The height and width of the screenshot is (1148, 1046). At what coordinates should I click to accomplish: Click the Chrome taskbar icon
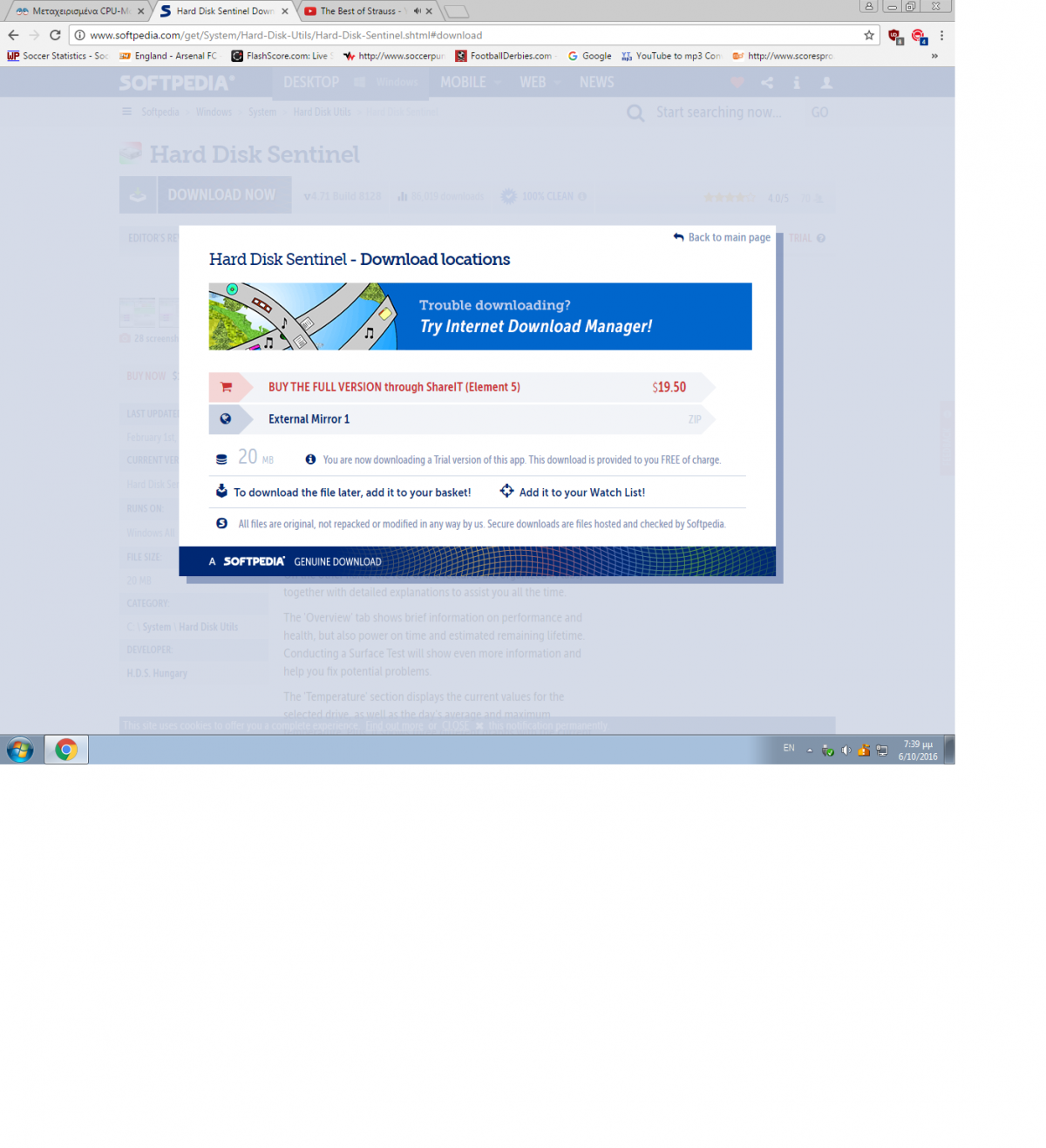click(66, 750)
